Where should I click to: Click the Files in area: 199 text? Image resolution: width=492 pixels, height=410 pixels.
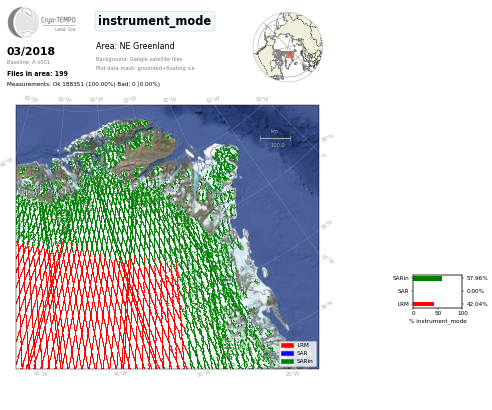pos(37,73)
